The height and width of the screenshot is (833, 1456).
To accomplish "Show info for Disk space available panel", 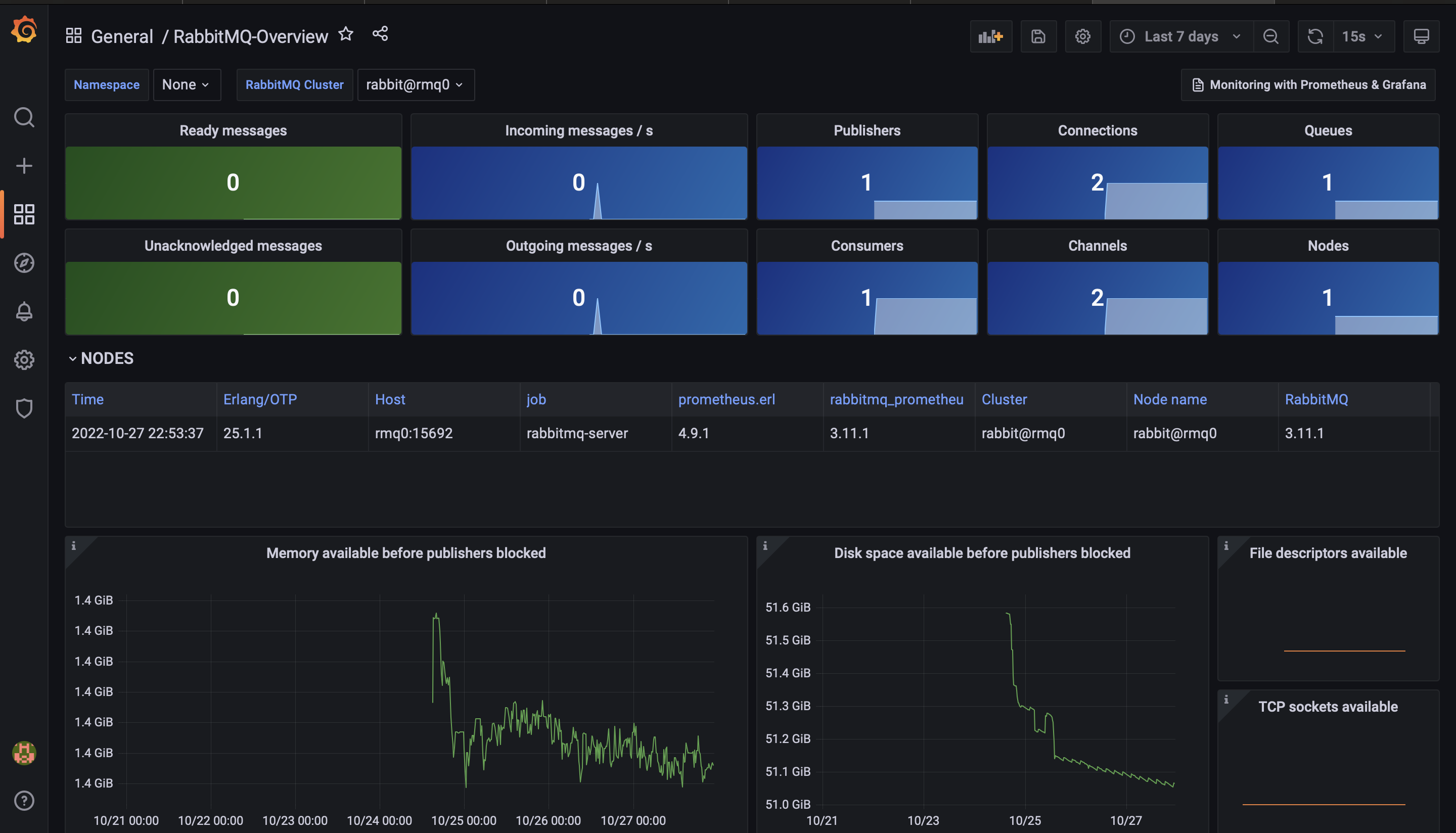I will pos(765,546).
